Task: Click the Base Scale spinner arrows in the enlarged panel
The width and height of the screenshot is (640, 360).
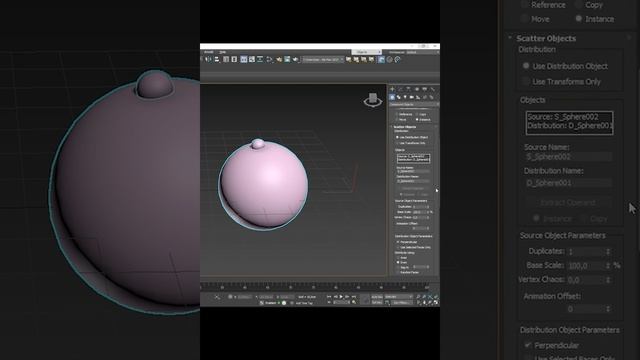Action: click(608, 266)
